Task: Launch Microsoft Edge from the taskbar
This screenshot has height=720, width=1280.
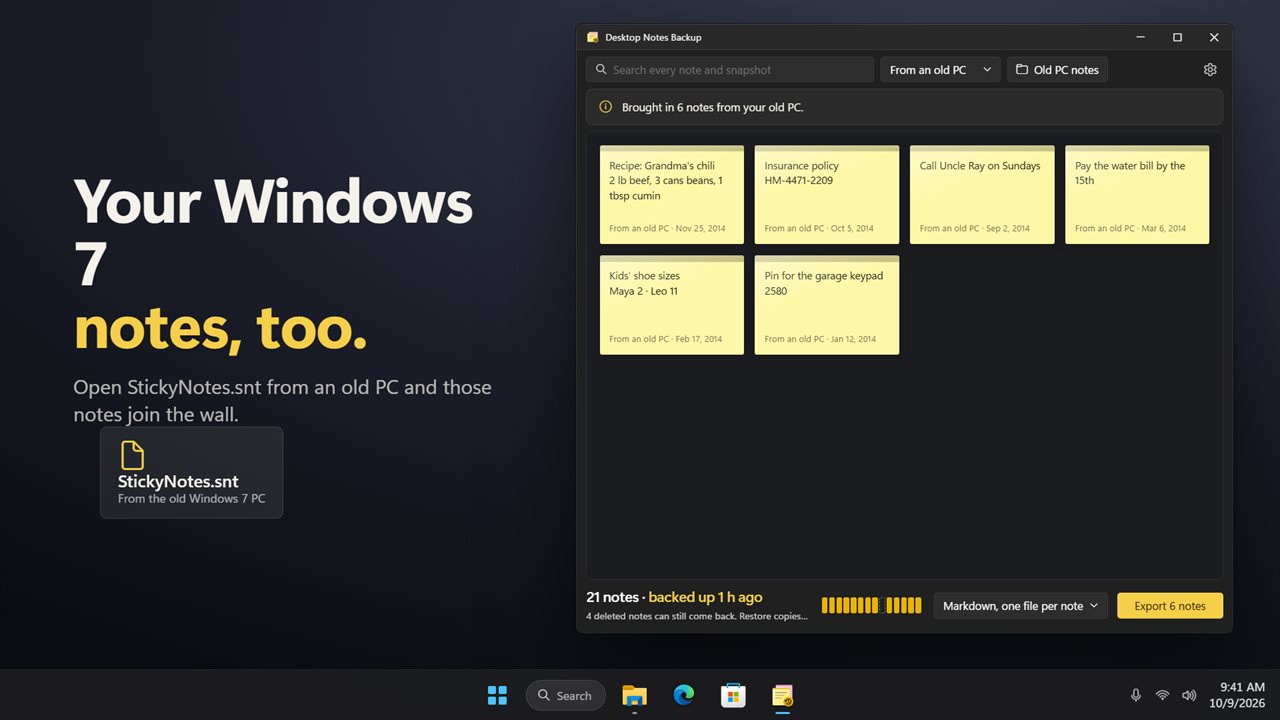Action: pyautogui.click(x=684, y=695)
